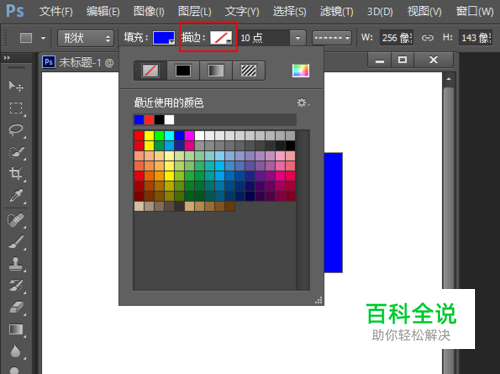The width and height of the screenshot is (500, 374).
Task: Select the Crop tool
Action: [16, 174]
